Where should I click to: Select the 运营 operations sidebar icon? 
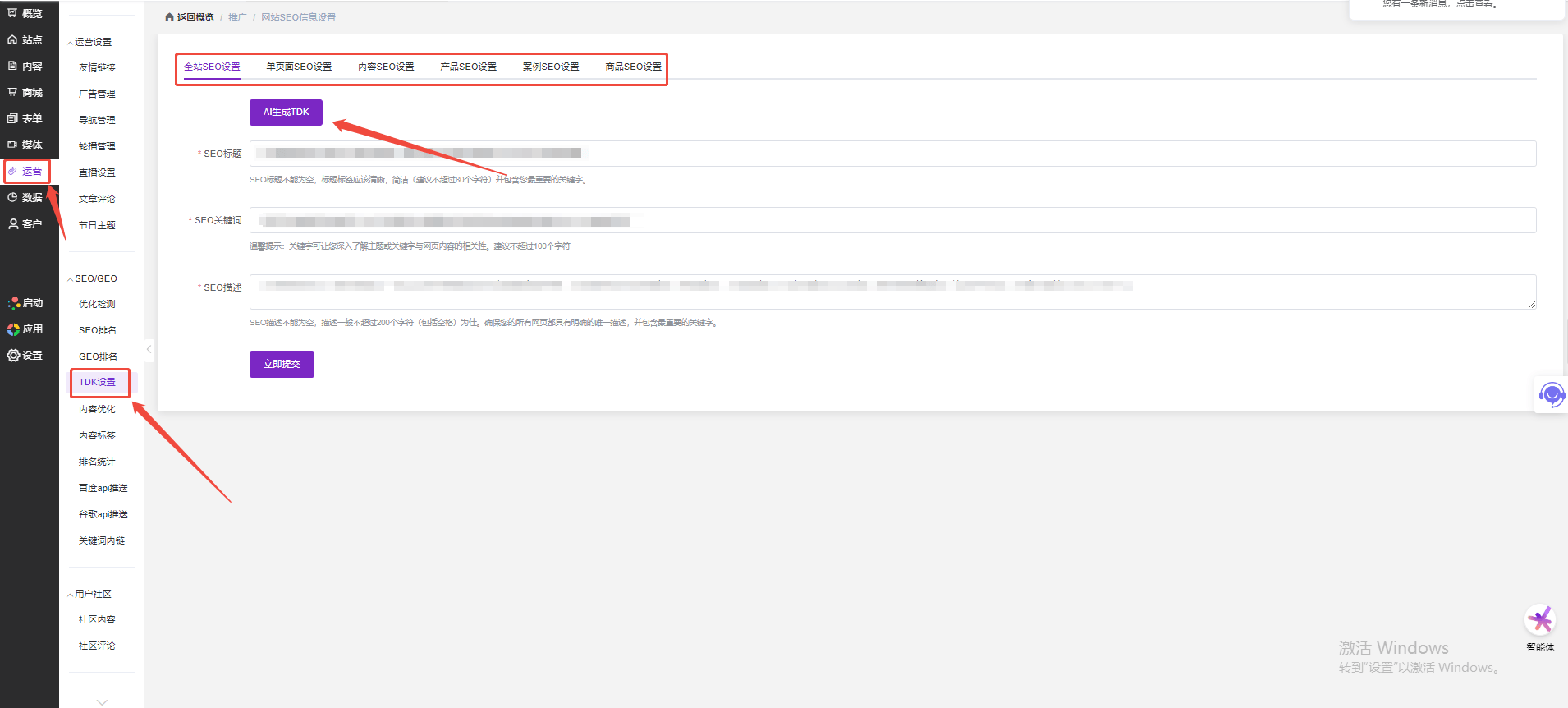tap(13, 171)
